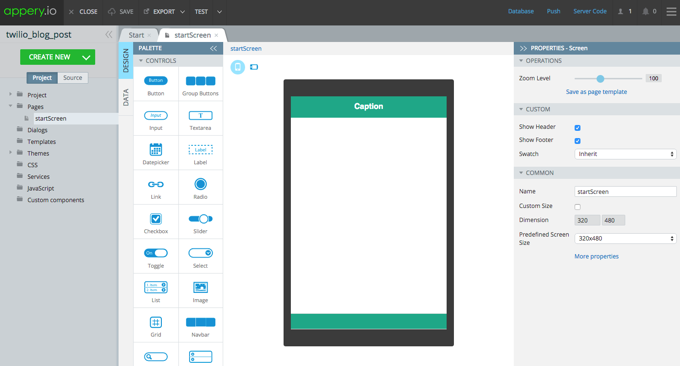Select the Image control icon

click(x=200, y=287)
